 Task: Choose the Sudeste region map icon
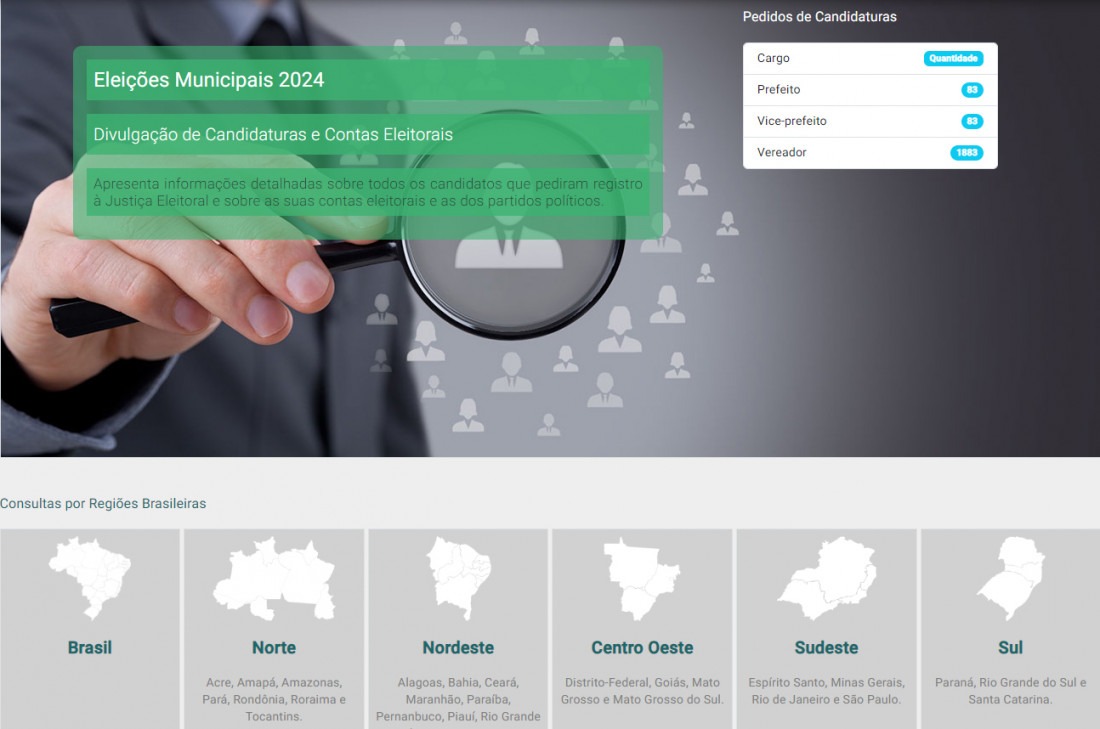(827, 578)
